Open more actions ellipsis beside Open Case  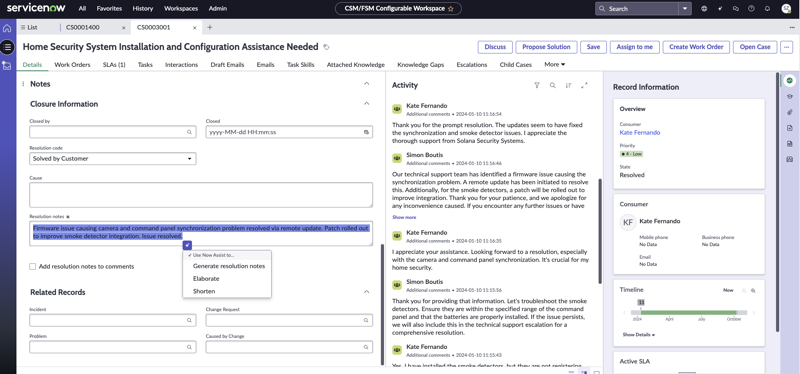tap(786, 47)
